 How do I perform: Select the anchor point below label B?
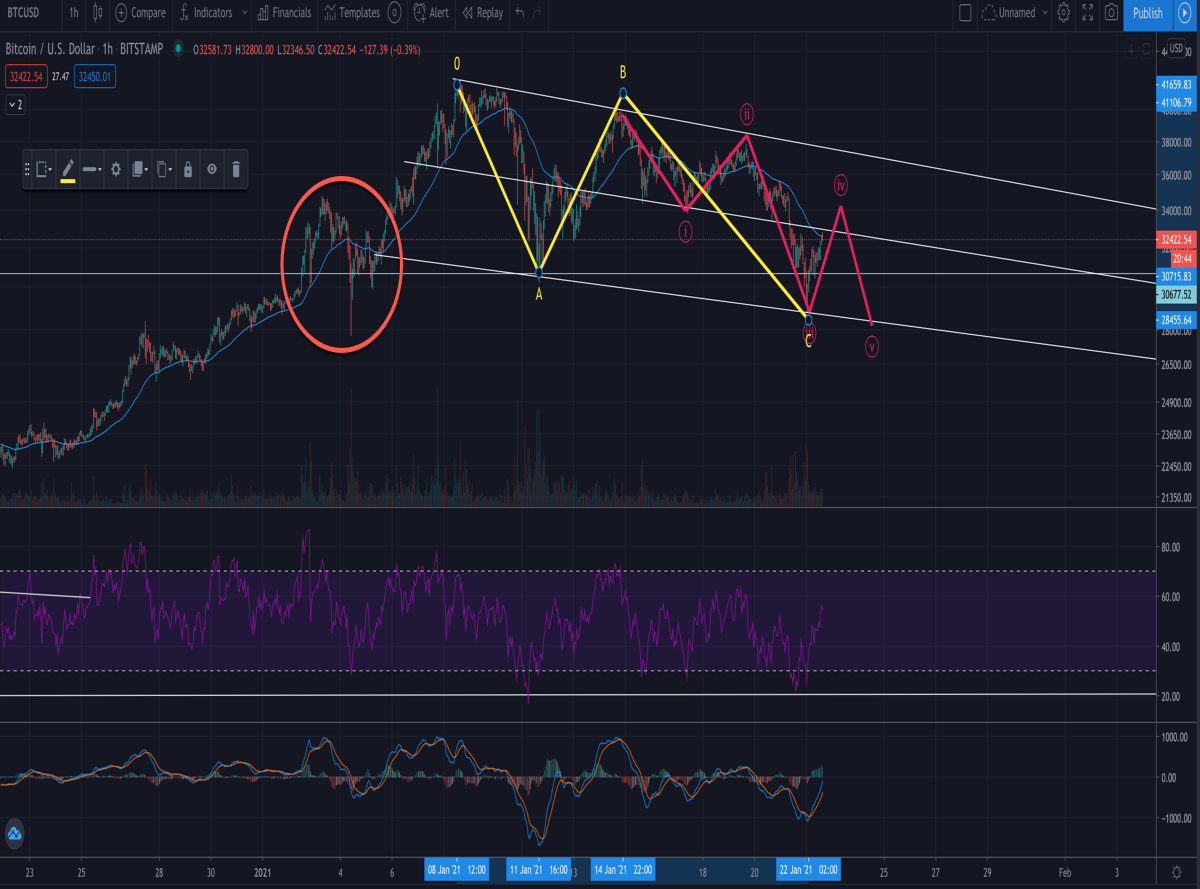[623, 94]
